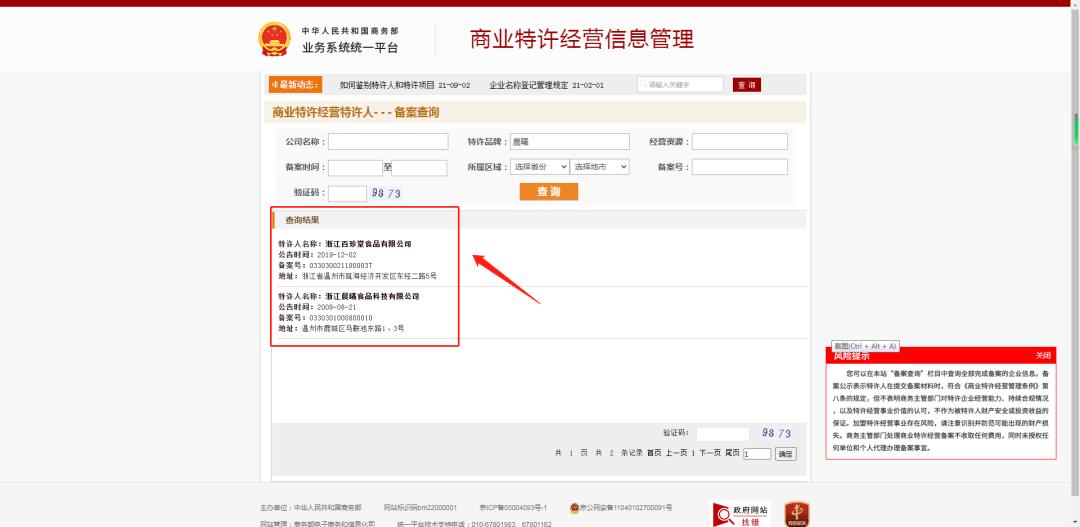The height and width of the screenshot is (527, 1080).
Task: Click the 业务系统统一平台 text
Action: click(x=350, y=48)
